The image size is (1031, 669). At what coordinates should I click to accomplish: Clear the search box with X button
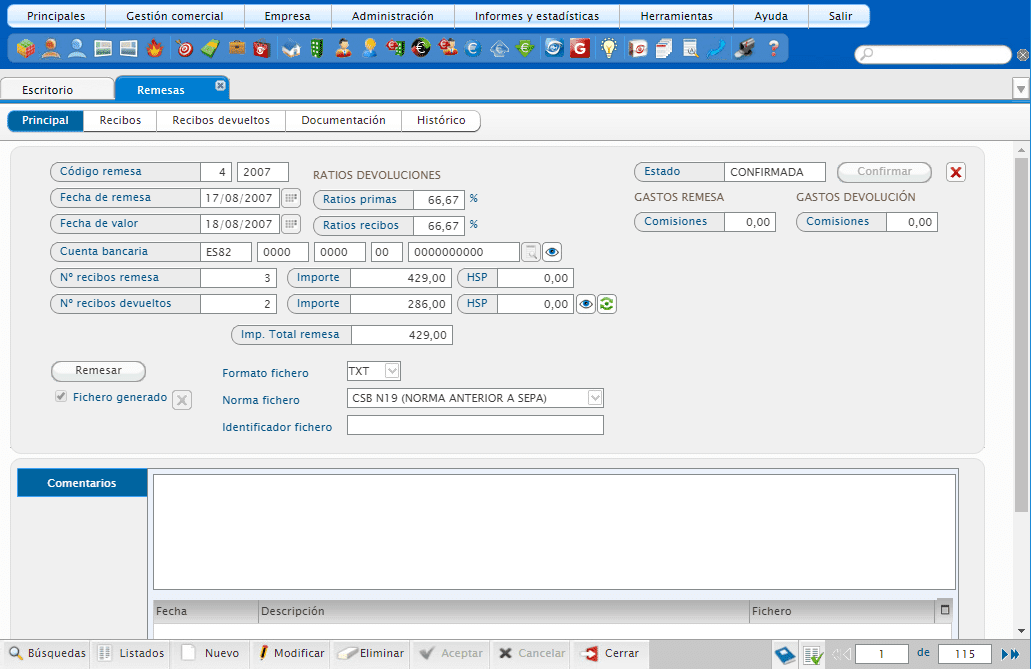click(1023, 55)
